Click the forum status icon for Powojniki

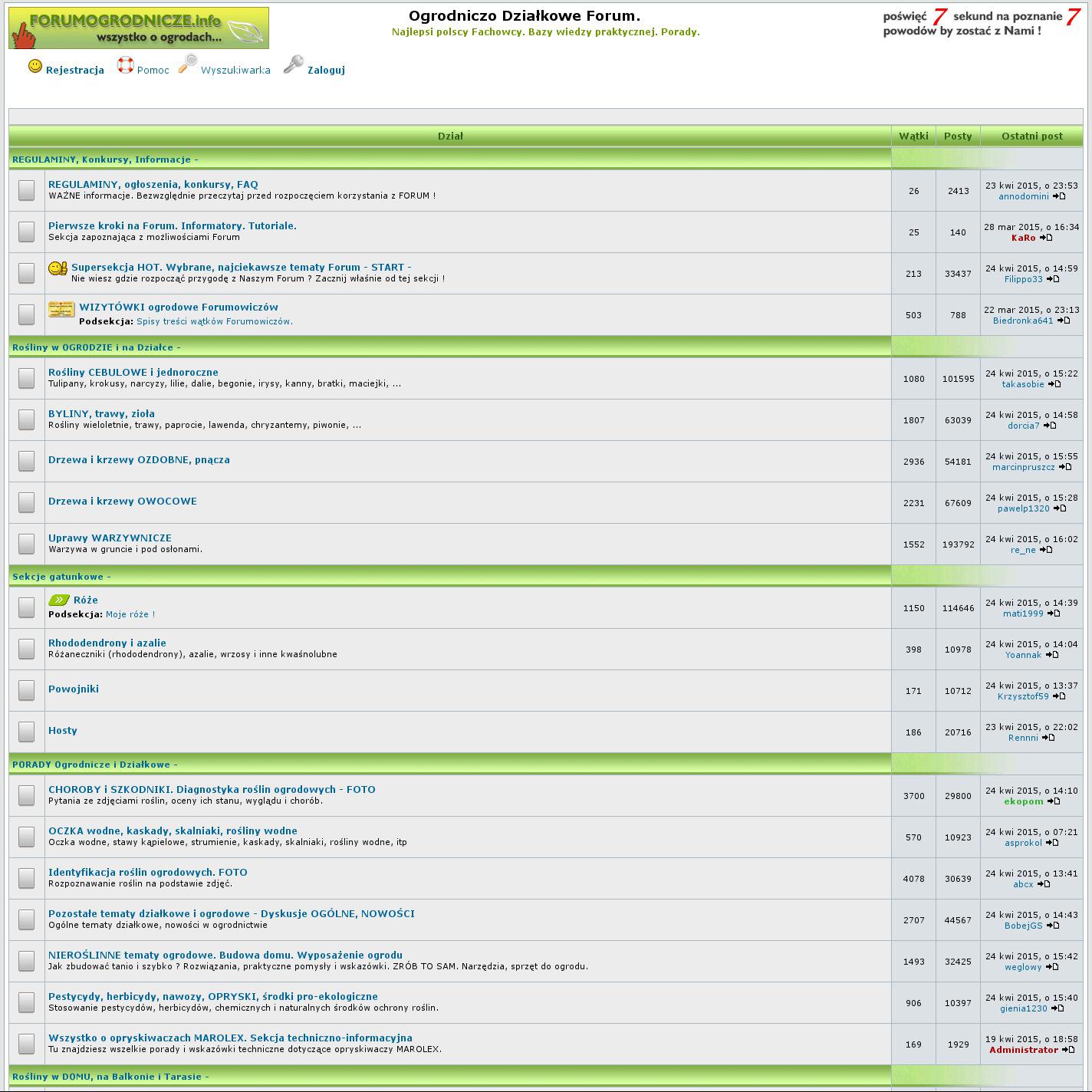pos(27,691)
